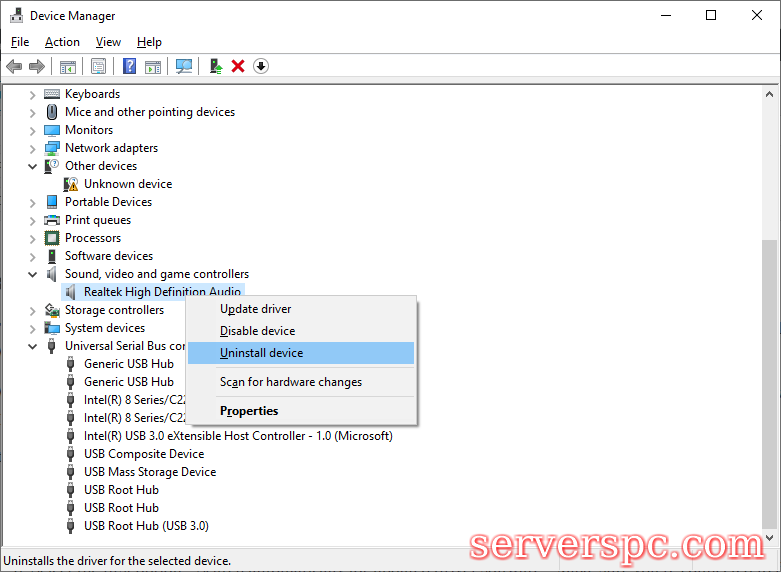Open the Action menu
Screen dimensions: 781x572
click(62, 42)
